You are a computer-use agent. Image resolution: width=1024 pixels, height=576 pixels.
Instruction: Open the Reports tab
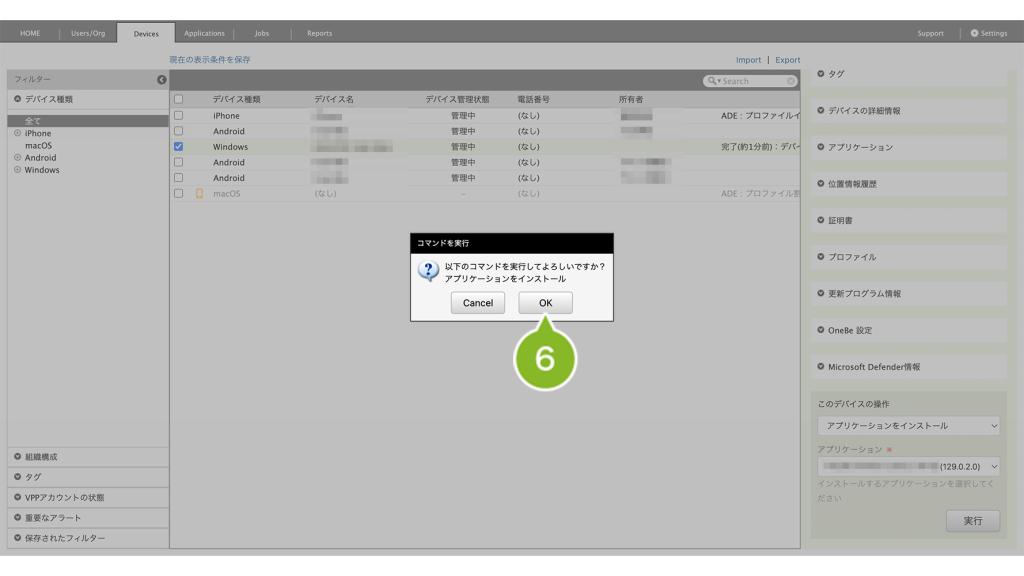coord(319,33)
